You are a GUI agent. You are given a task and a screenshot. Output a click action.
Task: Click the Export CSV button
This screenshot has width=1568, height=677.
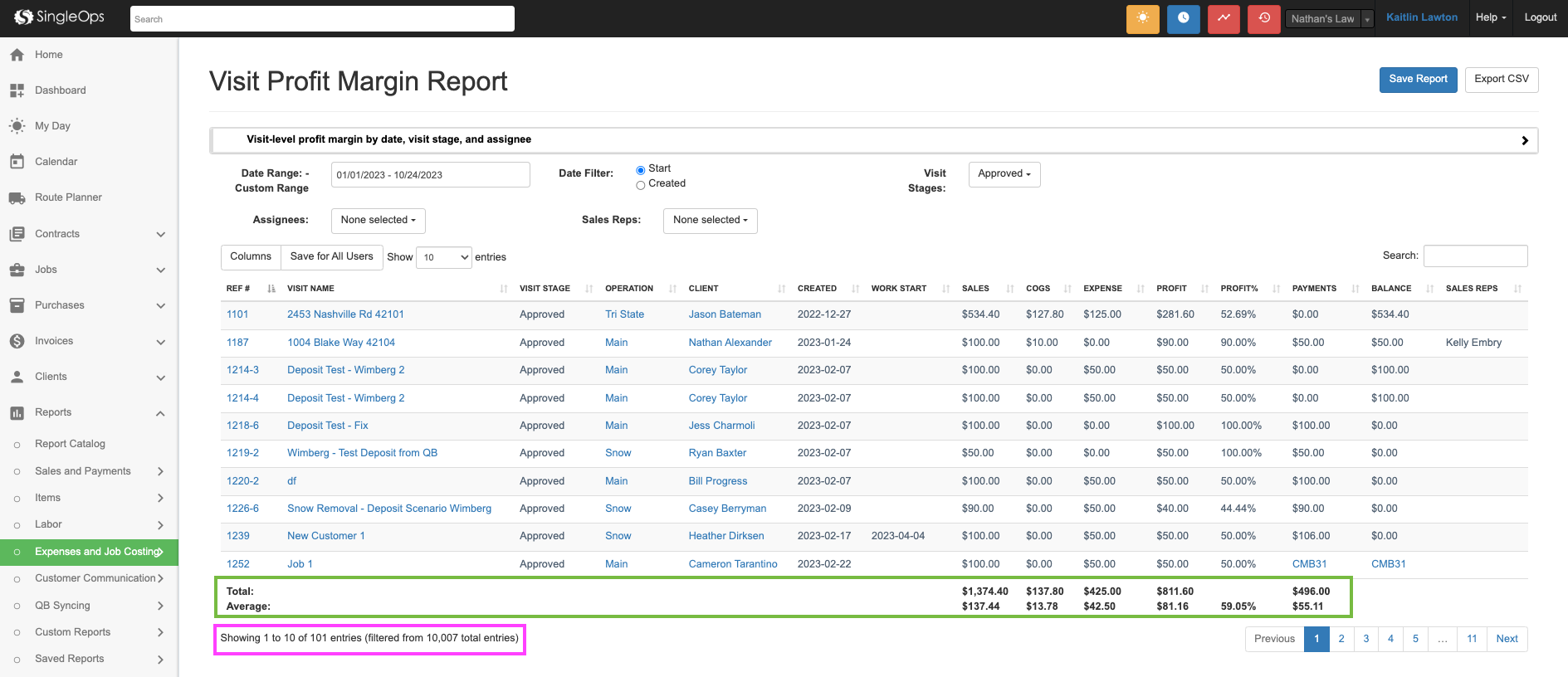pos(1501,80)
